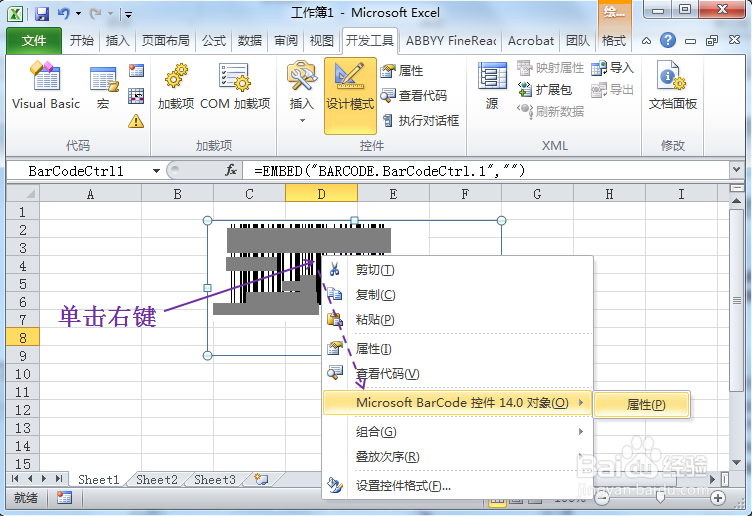Click the Use Relative References icon
The height and width of the screenshot is (516, 752).
(x=136, y=96)
